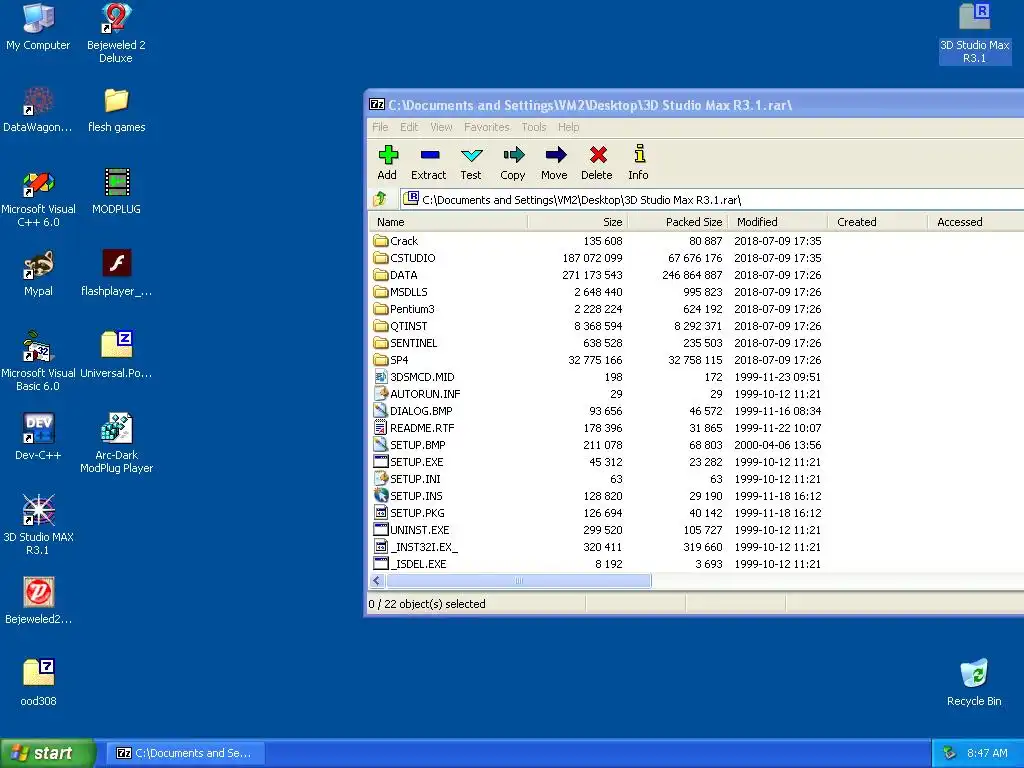Select the Arc-Dark ModPlug Player icon

coord(116,443)
